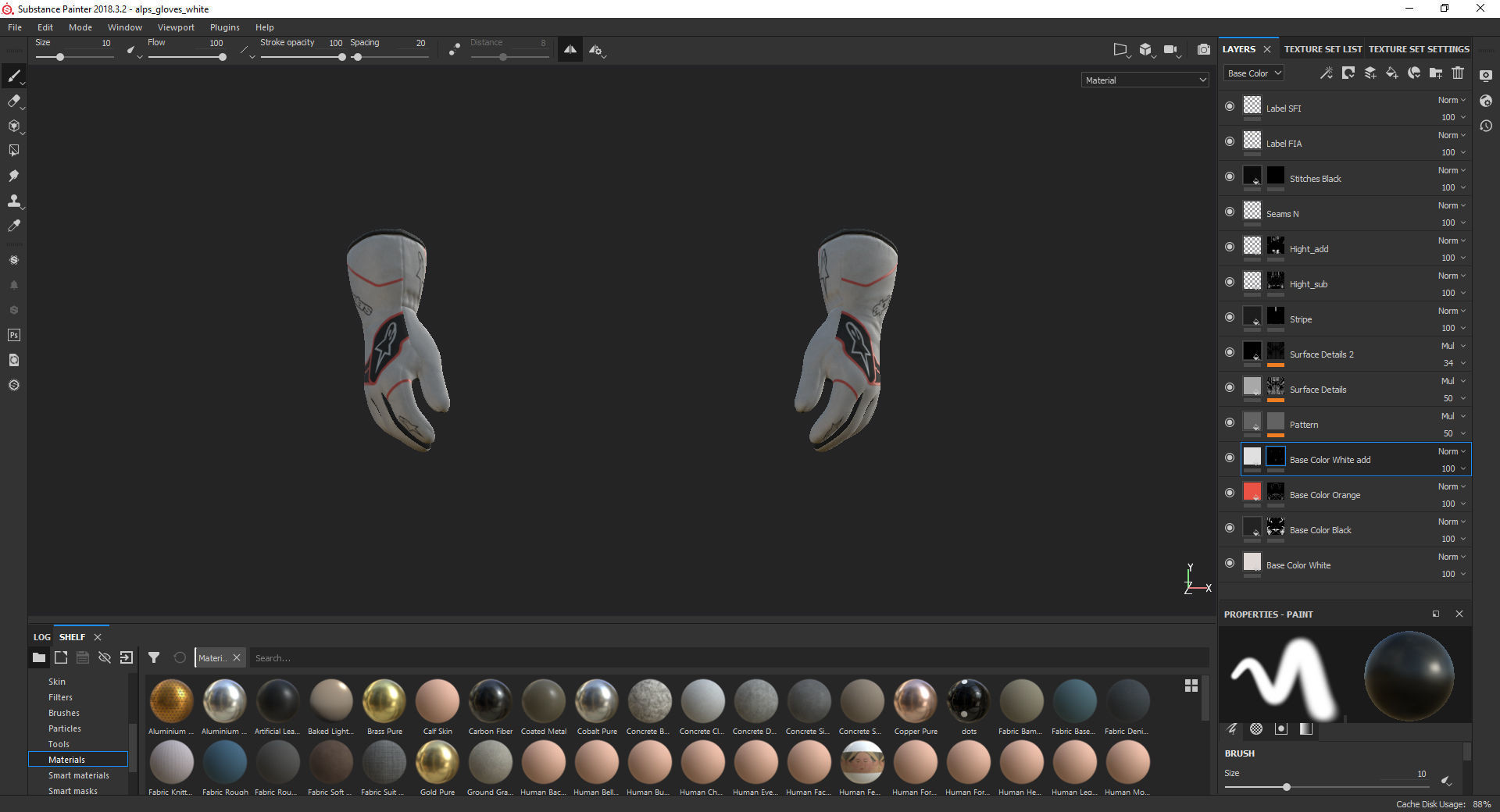Toggle the symmetry button

click(x=570, y=50)
